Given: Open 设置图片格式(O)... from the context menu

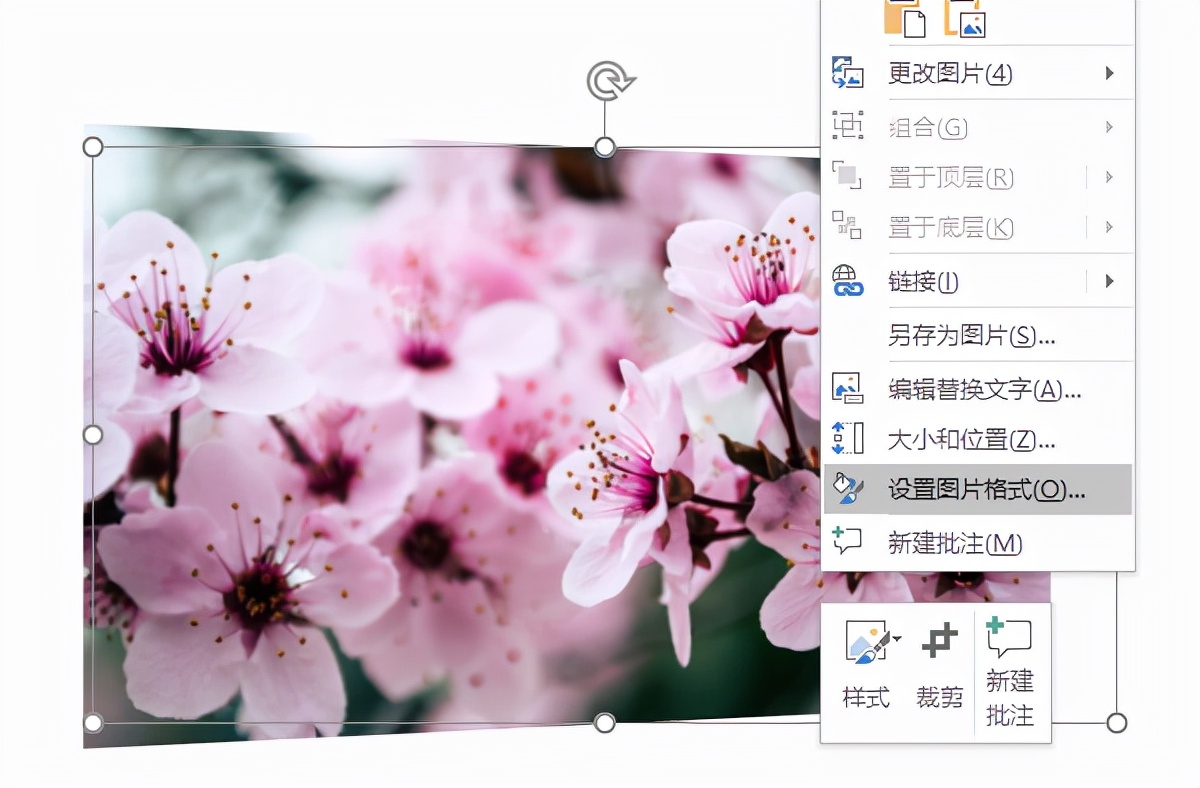Looking at the screenshot, I should tap(985, 490).
